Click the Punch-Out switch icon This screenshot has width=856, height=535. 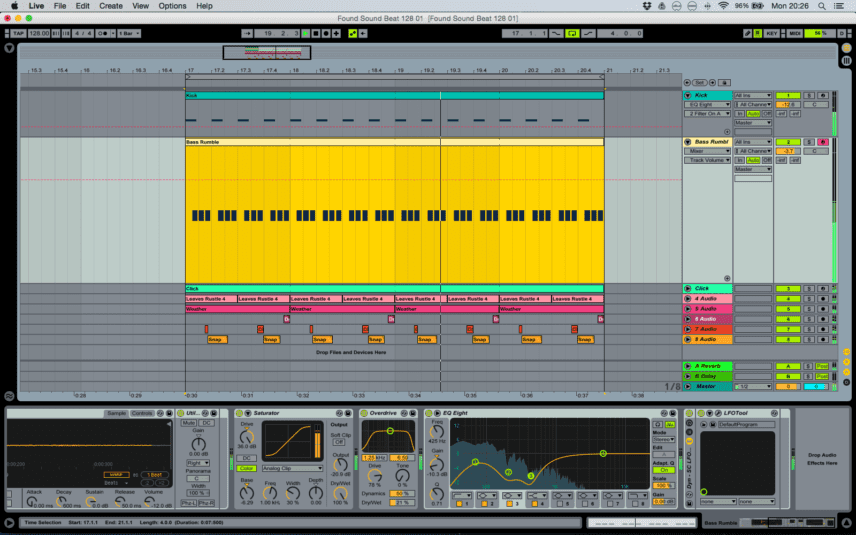tap(588, 33)
